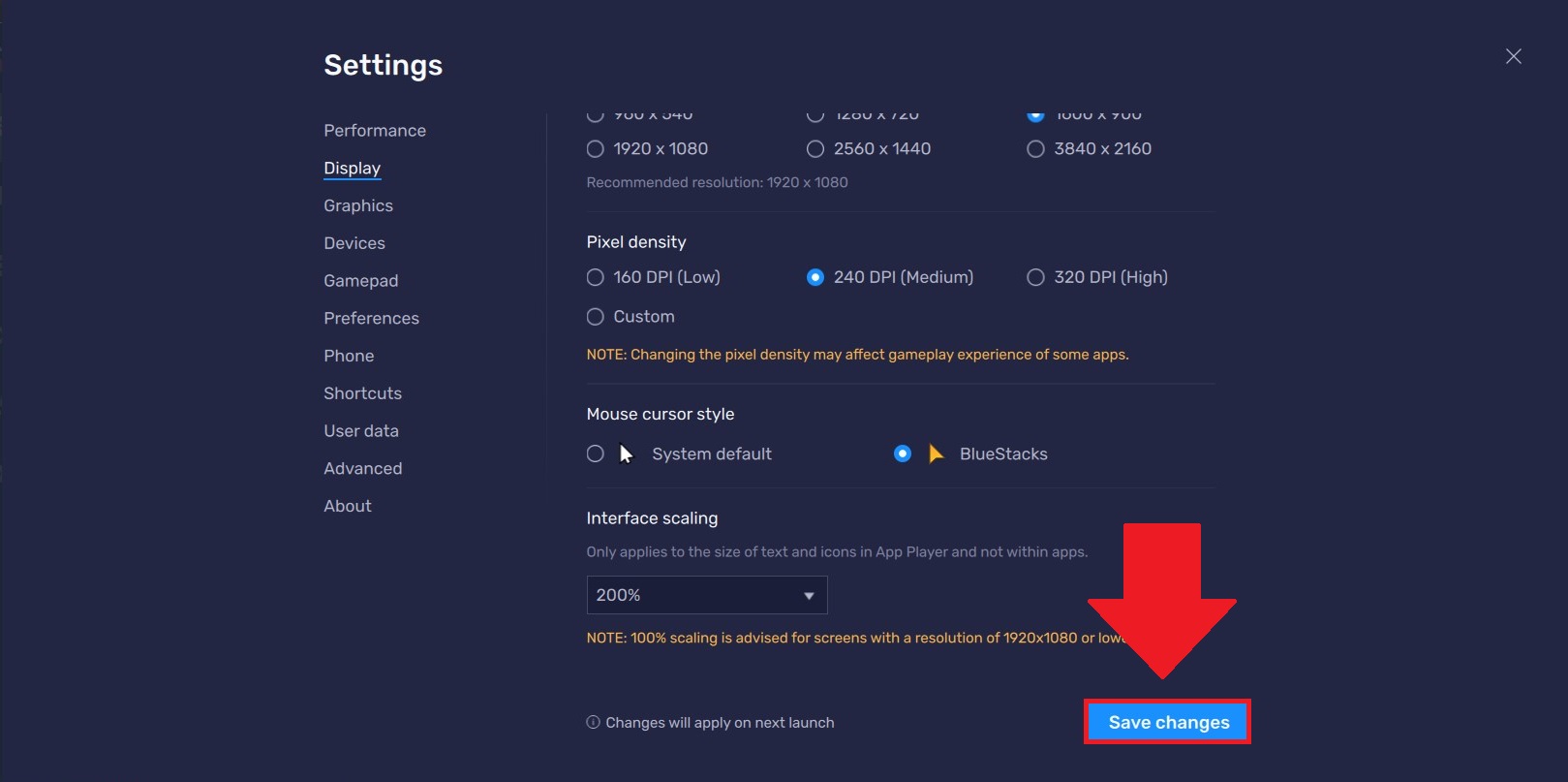The width and height of the screenshot is (1568, 782).
Task: Select Custom pixel density option
Action: [596, 317]
